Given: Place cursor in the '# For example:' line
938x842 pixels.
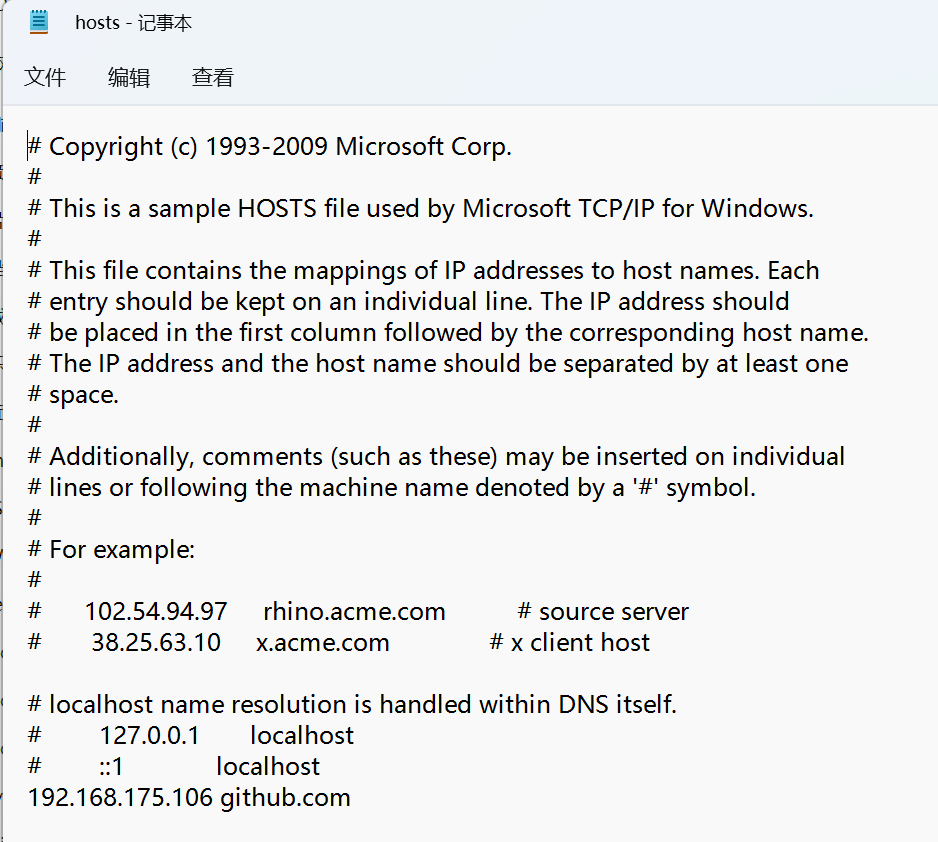Looking at the screenshot, I should point(111,550).
